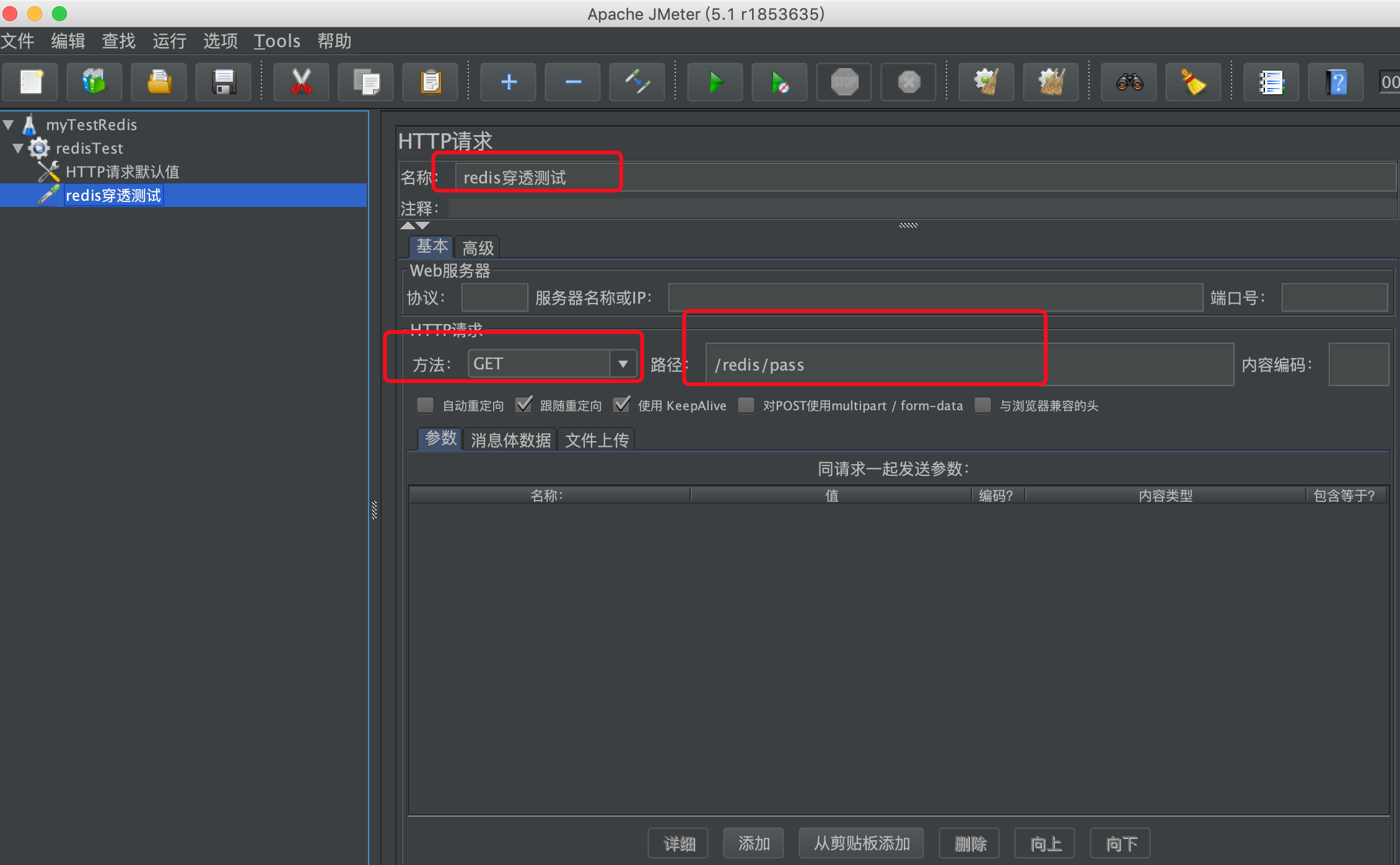Click the scissors Cut icon
This screenshot has width=1400, height=865.
301,82
